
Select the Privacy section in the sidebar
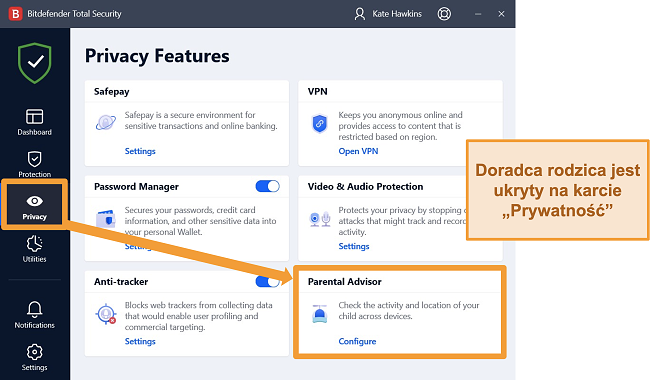(x=34, y=207)
